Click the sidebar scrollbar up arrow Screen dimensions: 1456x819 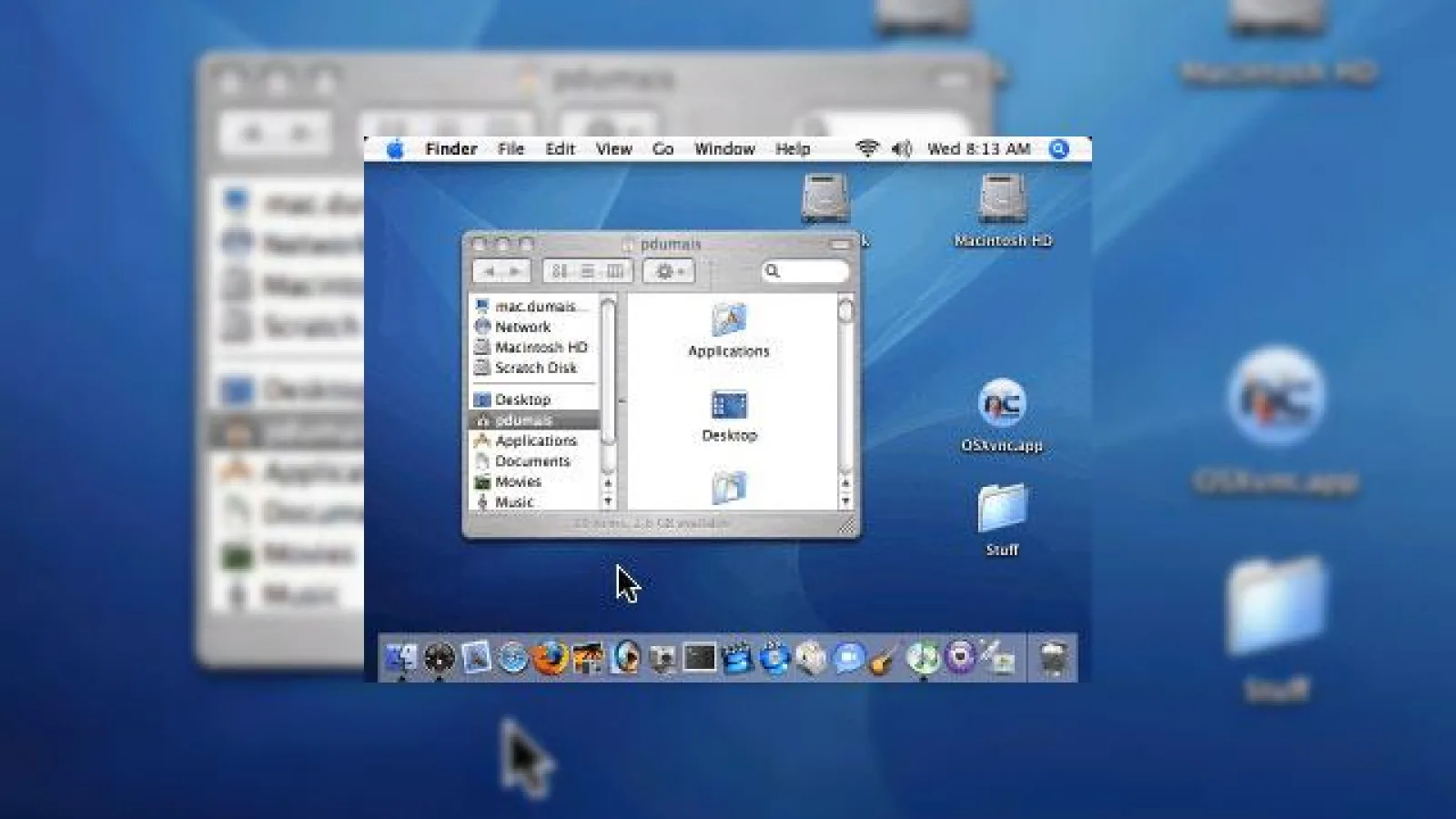tap(608, 483)
